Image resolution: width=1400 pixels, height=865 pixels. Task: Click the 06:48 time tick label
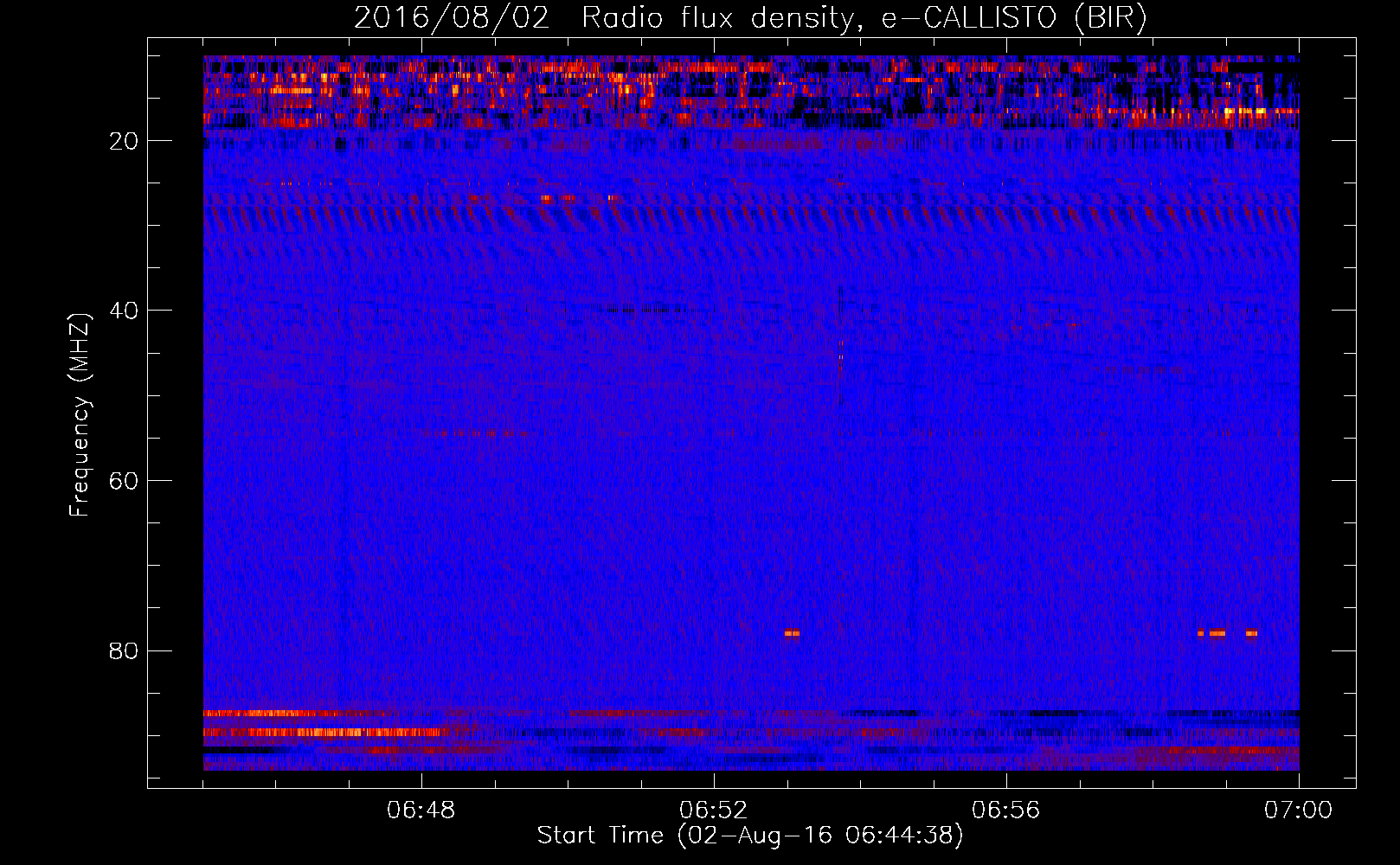[x=421, y=811]
